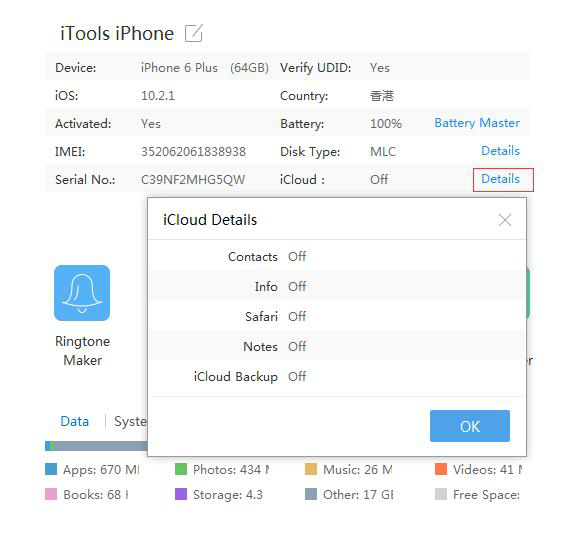Viewport: 565px width, 541px height.
Task: Click the iCloud Details dialog title
Action: (210, 220)
